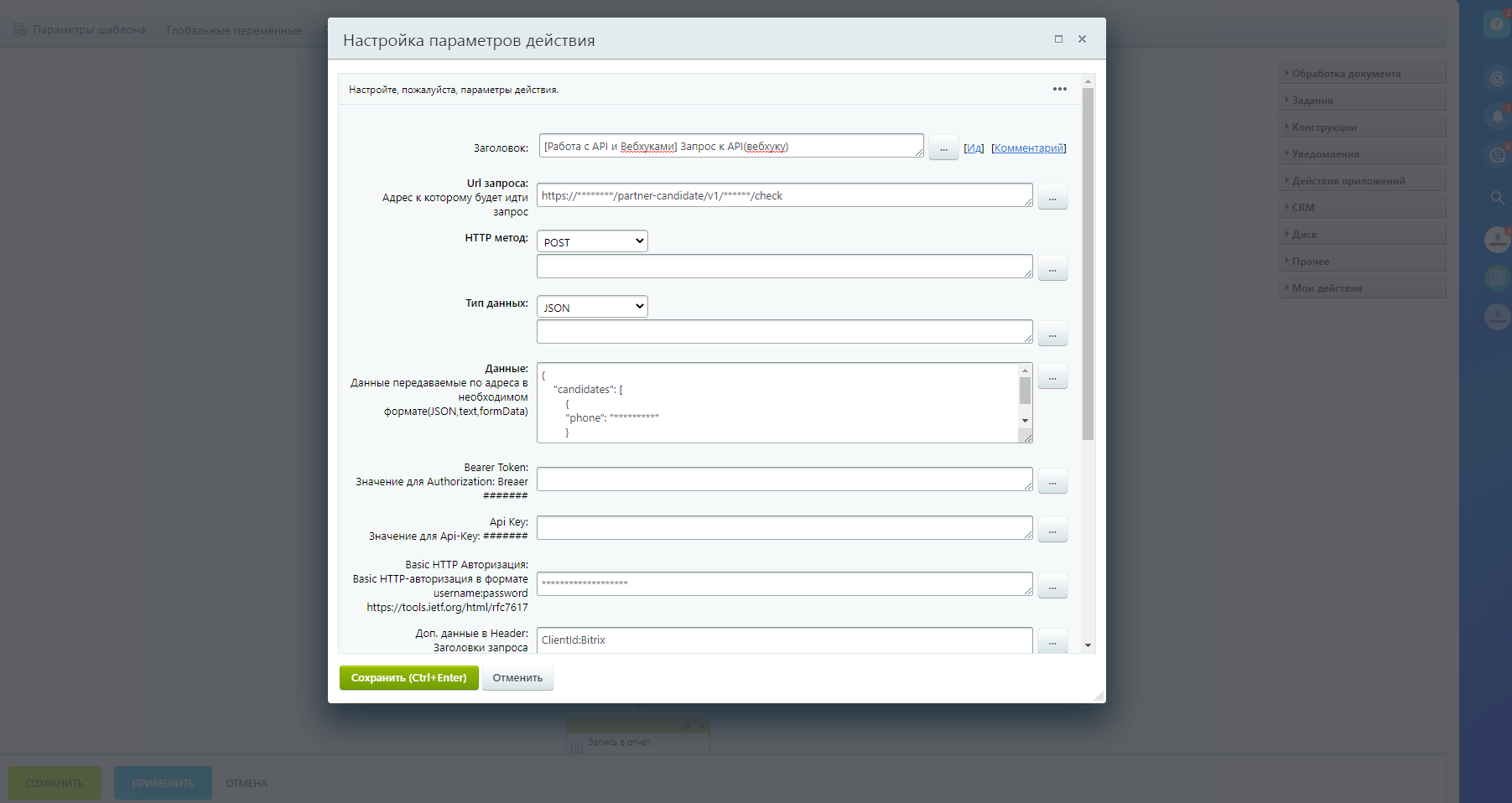Open the three-dots menu in dialog header
Image resolution: width=1512 pixels, height=803 pixels.
(1060, 89)
